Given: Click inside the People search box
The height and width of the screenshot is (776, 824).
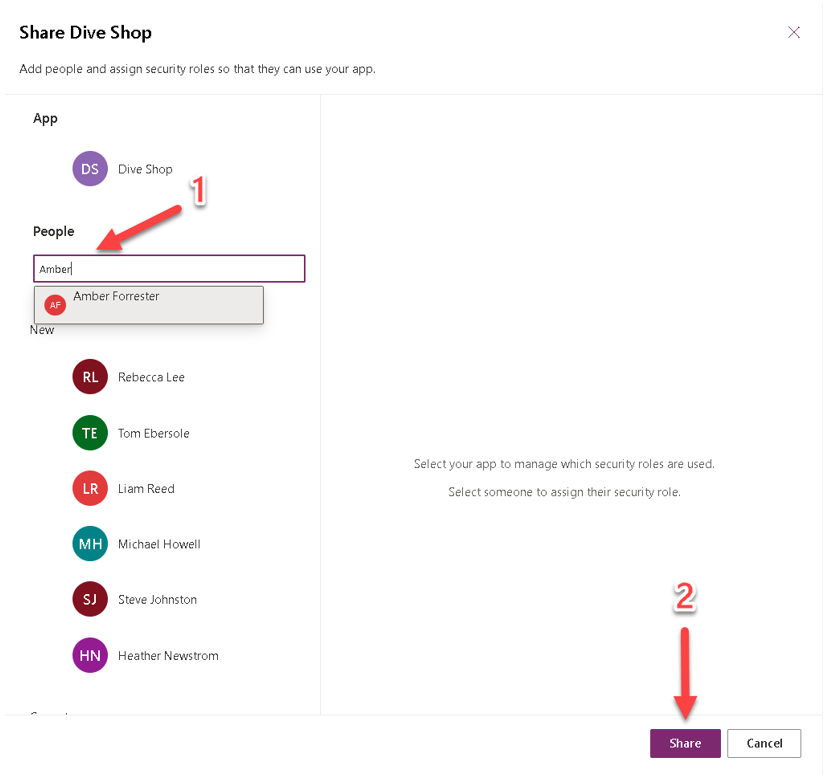Looking at the screenshot, I should coord(168,268).
